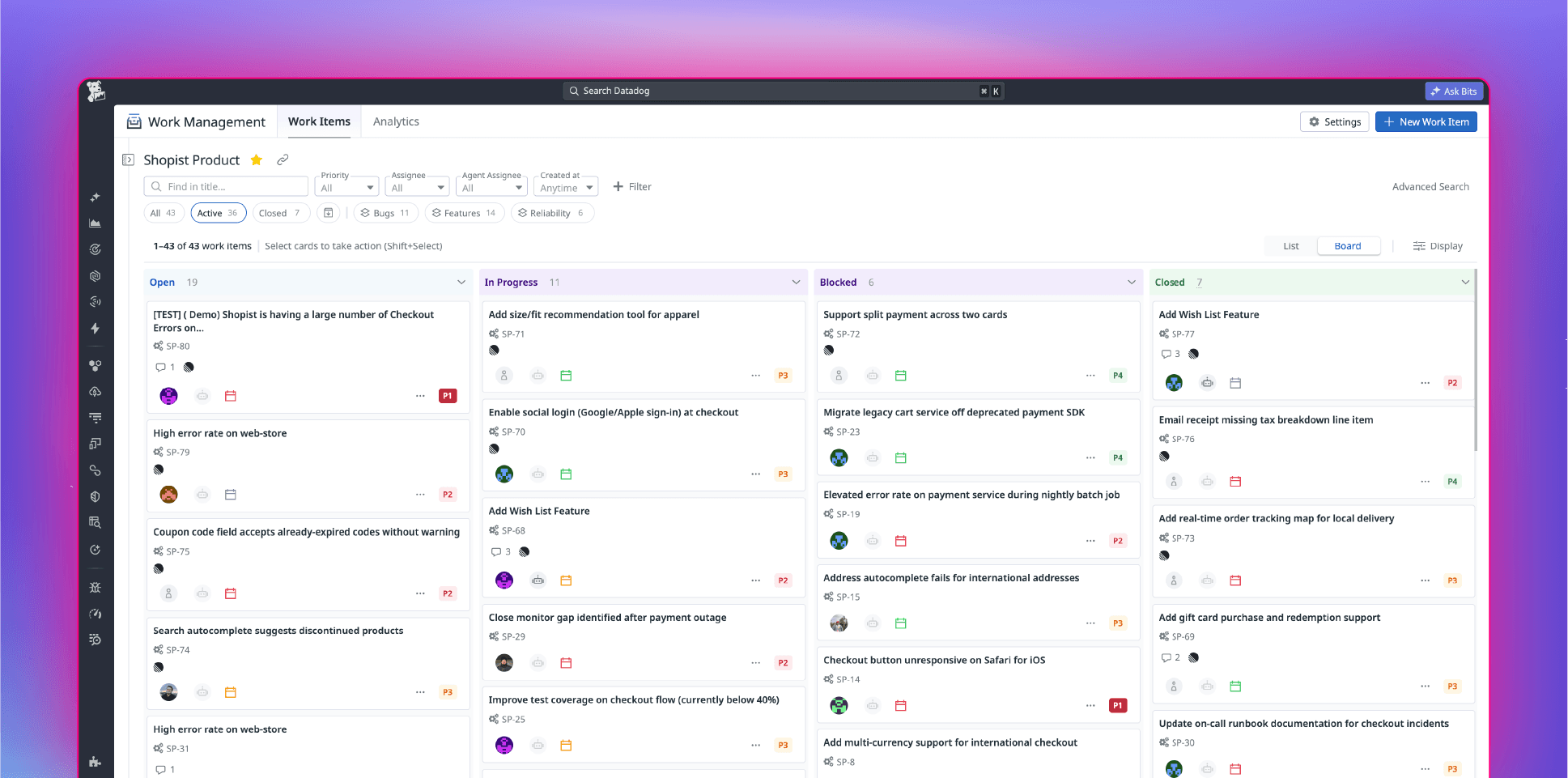This screenshot has width=1568, height=778.
Task: Open the Created at Anytime dropdown
Action: (x=566, y=187)
